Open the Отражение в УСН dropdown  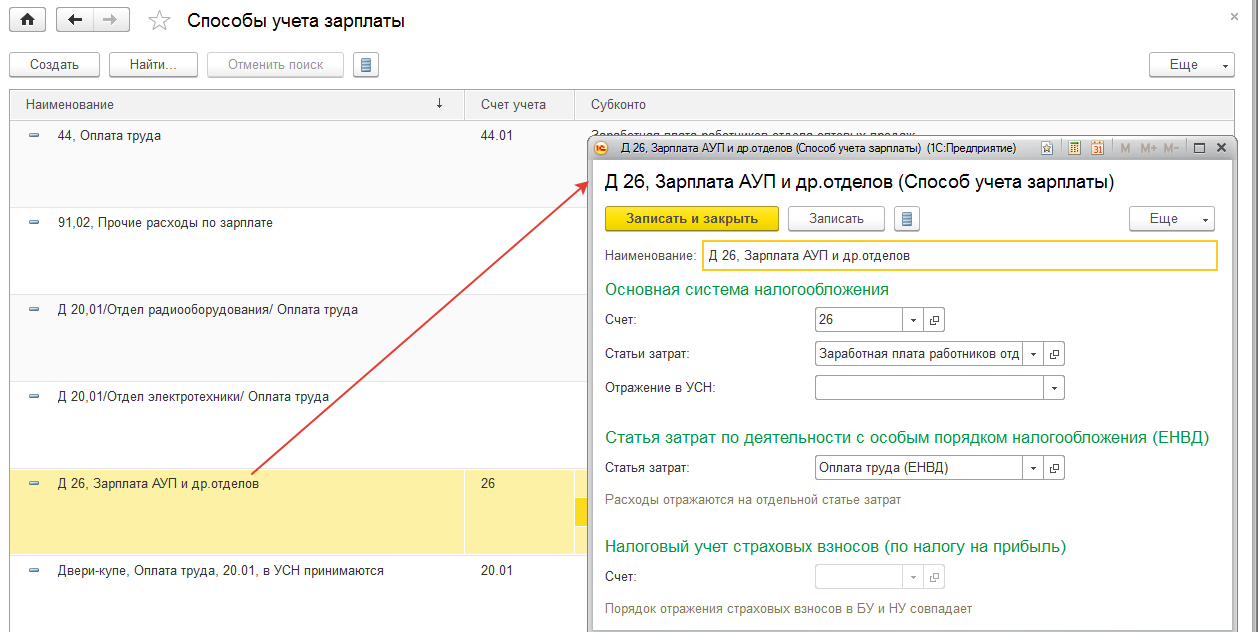point(1054,387)
